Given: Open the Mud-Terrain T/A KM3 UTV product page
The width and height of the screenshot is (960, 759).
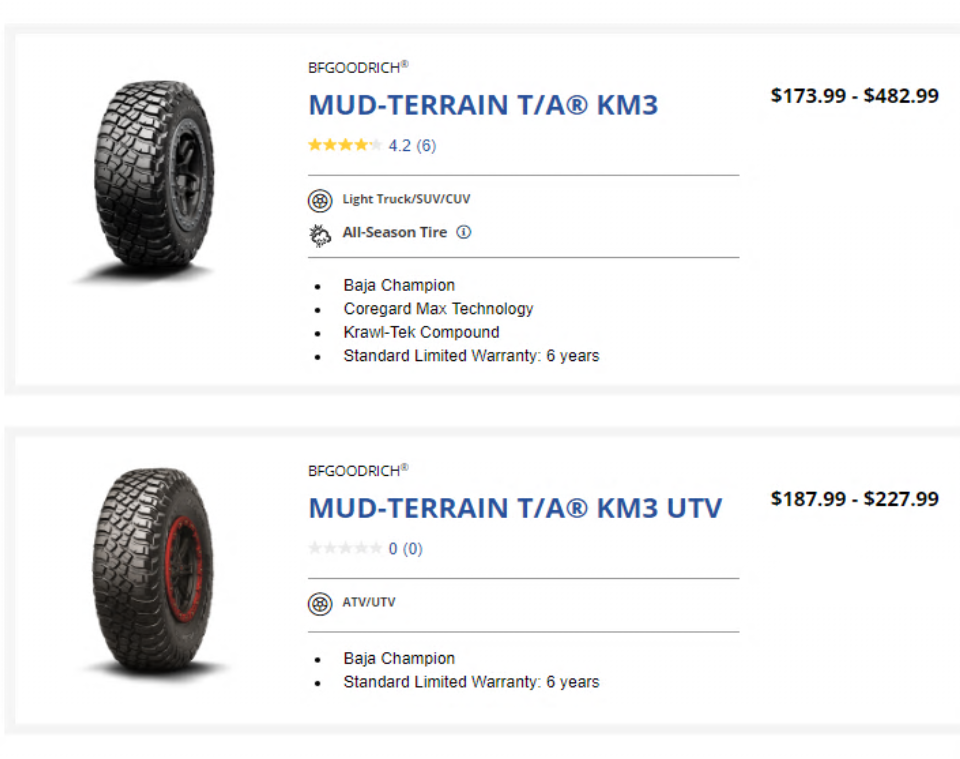Looking at the screenshot, I should pyautogui.click(x=514, y=508).
